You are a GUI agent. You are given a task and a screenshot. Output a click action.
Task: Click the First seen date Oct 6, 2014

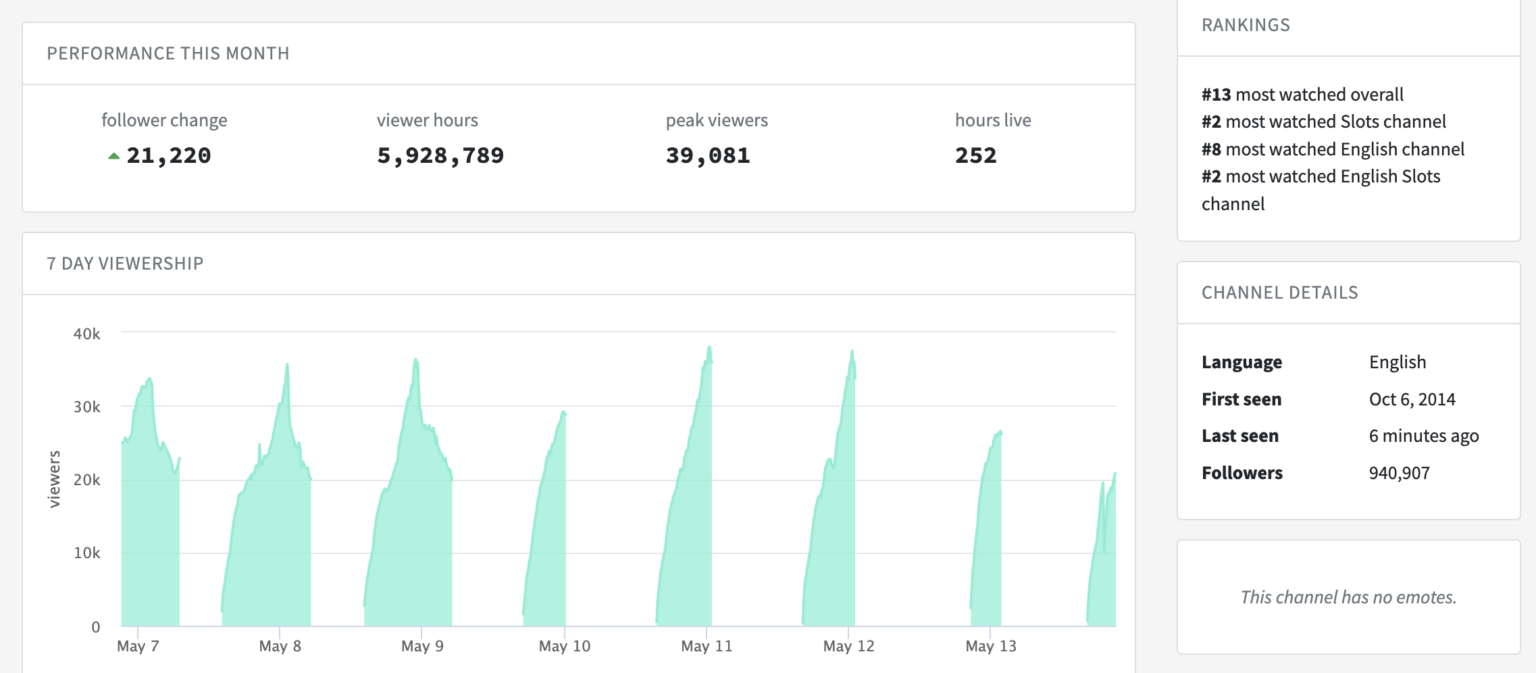[1411, 399]
